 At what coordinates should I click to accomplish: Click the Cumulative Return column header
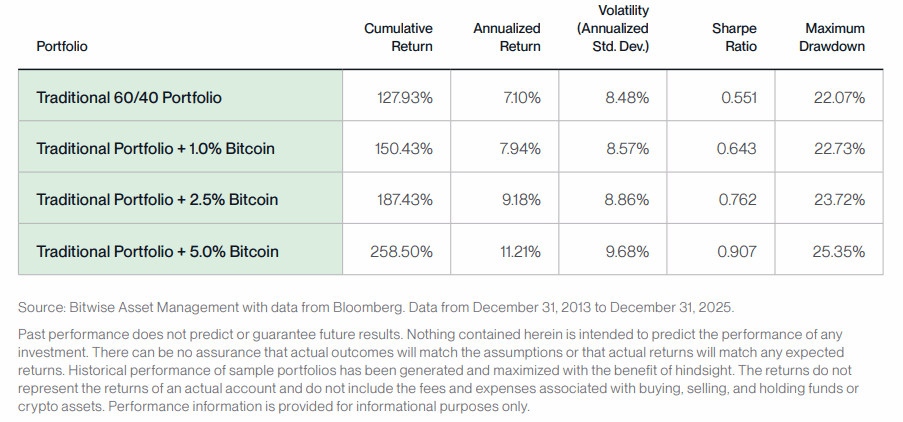click(398, 38)
